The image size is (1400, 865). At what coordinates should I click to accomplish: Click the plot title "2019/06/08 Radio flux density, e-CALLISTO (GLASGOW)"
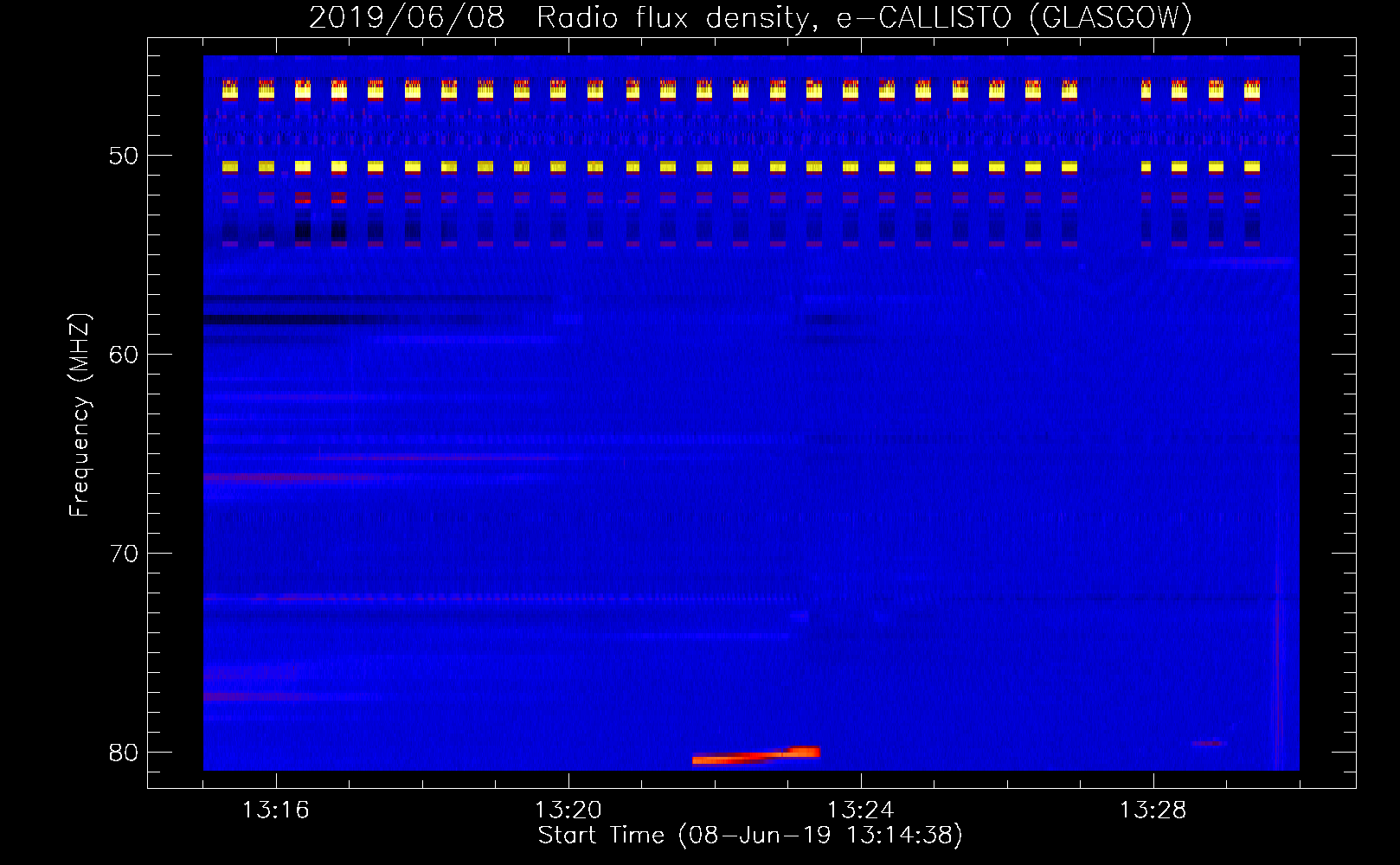click(750, 17)
